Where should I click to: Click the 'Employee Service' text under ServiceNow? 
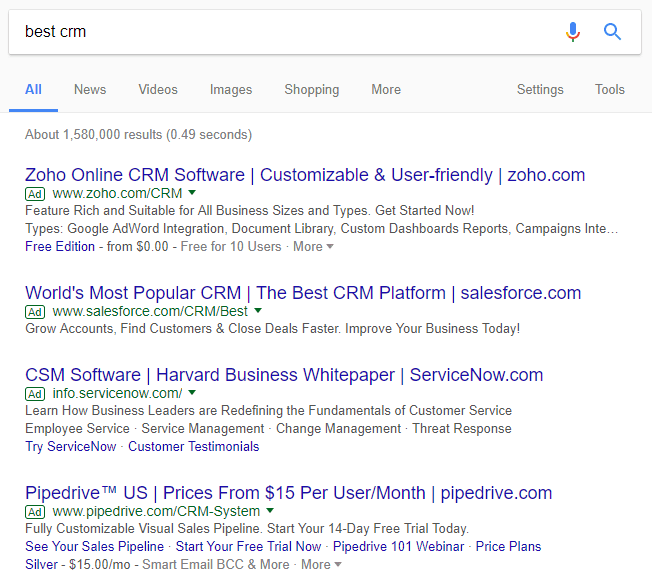[x=77, y=429]
